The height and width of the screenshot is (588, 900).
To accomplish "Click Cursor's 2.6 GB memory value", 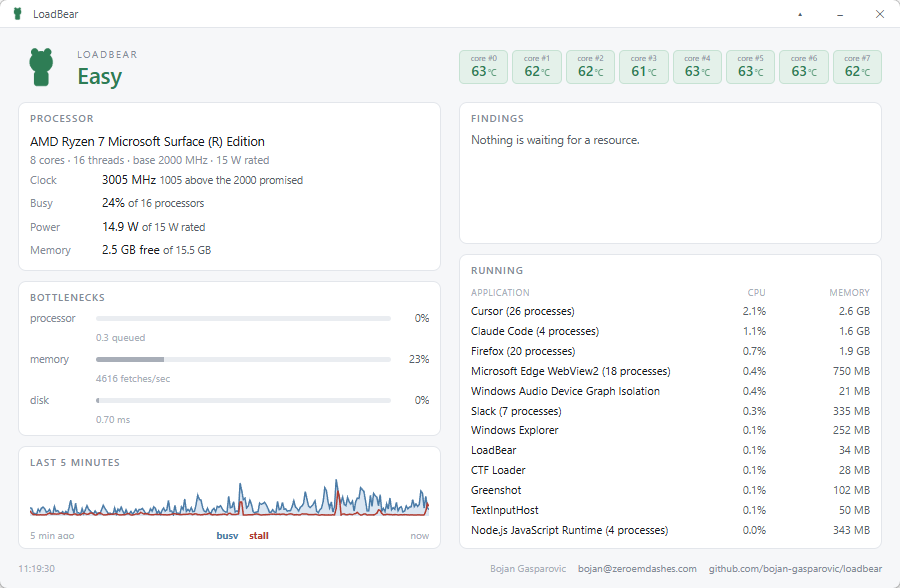I will click(x=854, y=311).
